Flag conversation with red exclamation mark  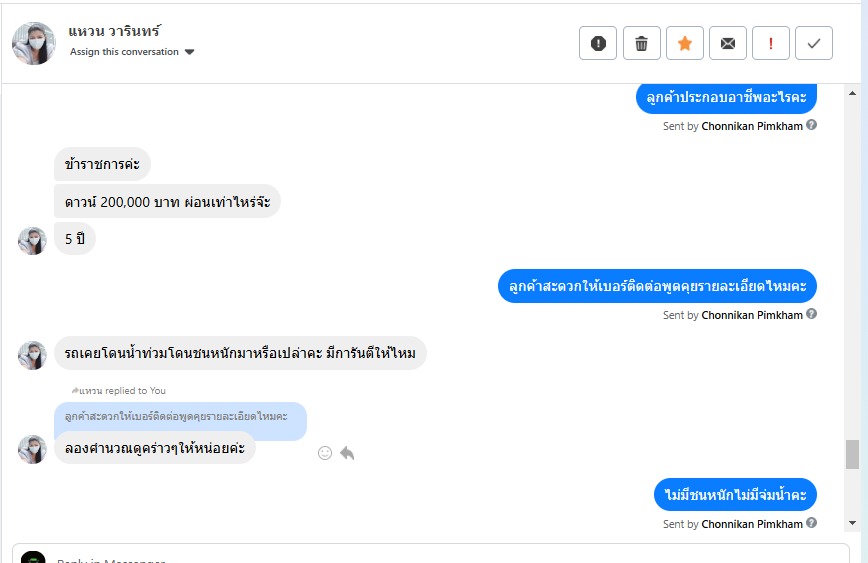(x=771, y=43)
